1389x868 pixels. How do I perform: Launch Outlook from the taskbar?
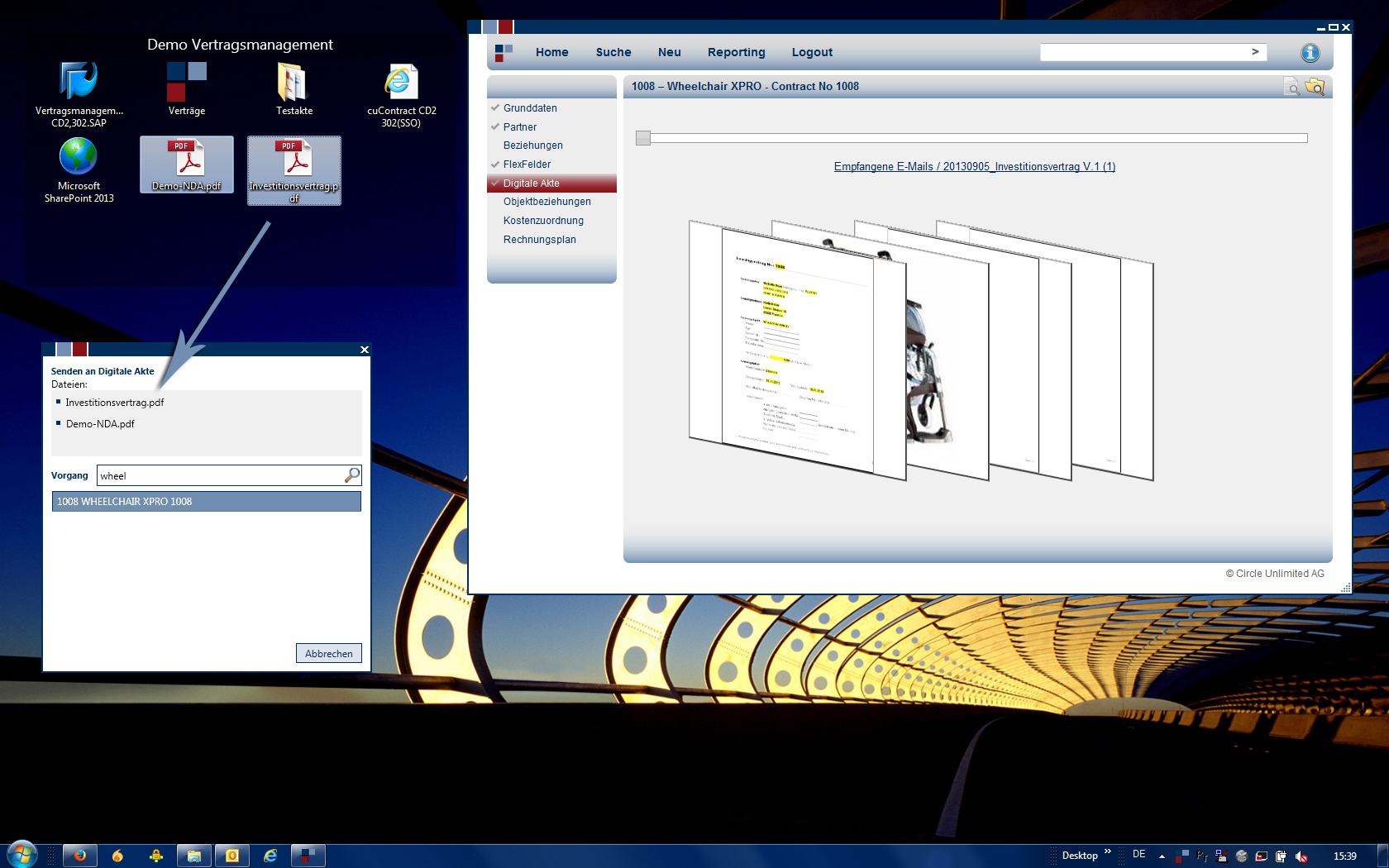[x=232, y=855]
